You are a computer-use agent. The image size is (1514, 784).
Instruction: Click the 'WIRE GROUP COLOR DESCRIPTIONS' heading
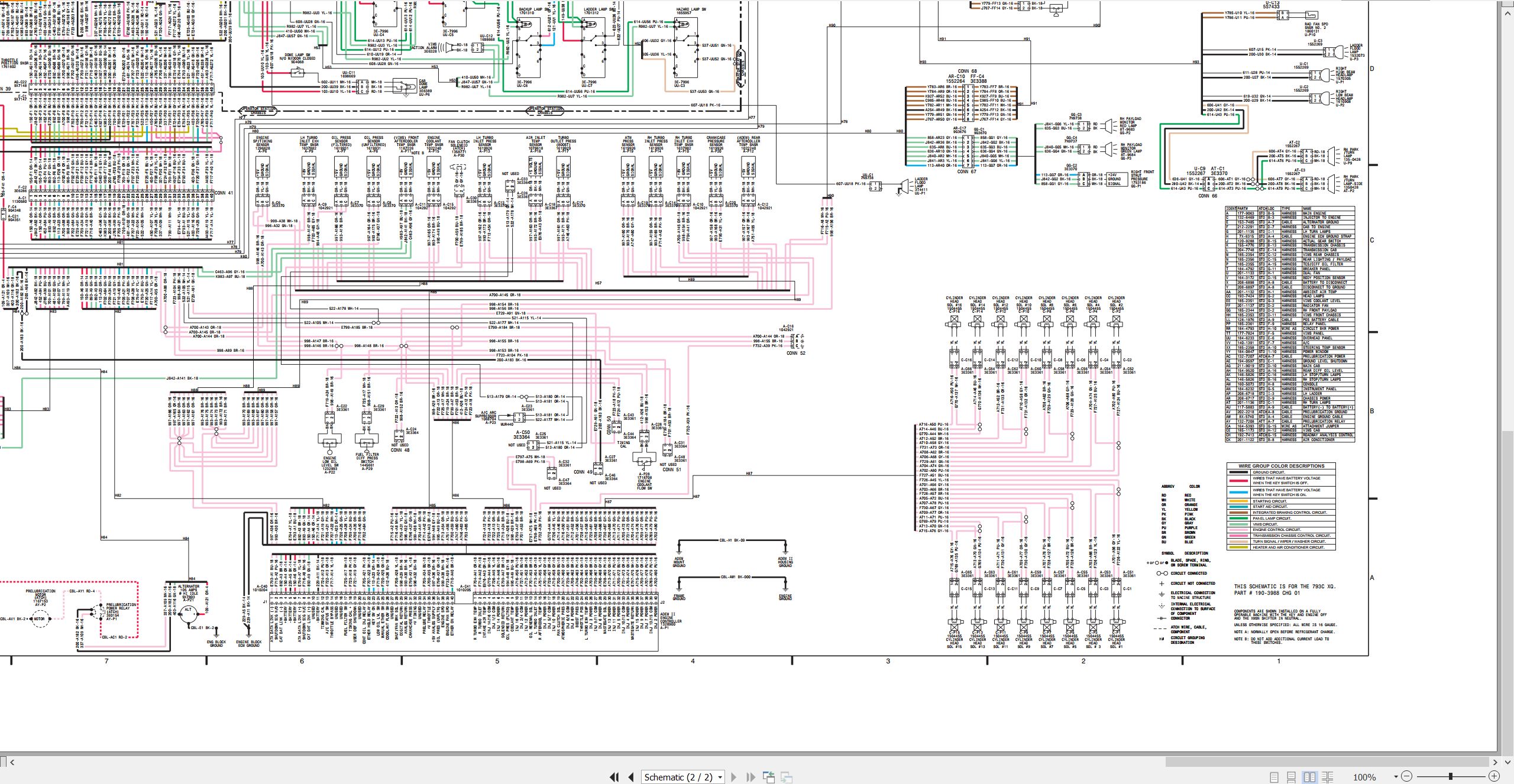click(x=1282, y=466)
